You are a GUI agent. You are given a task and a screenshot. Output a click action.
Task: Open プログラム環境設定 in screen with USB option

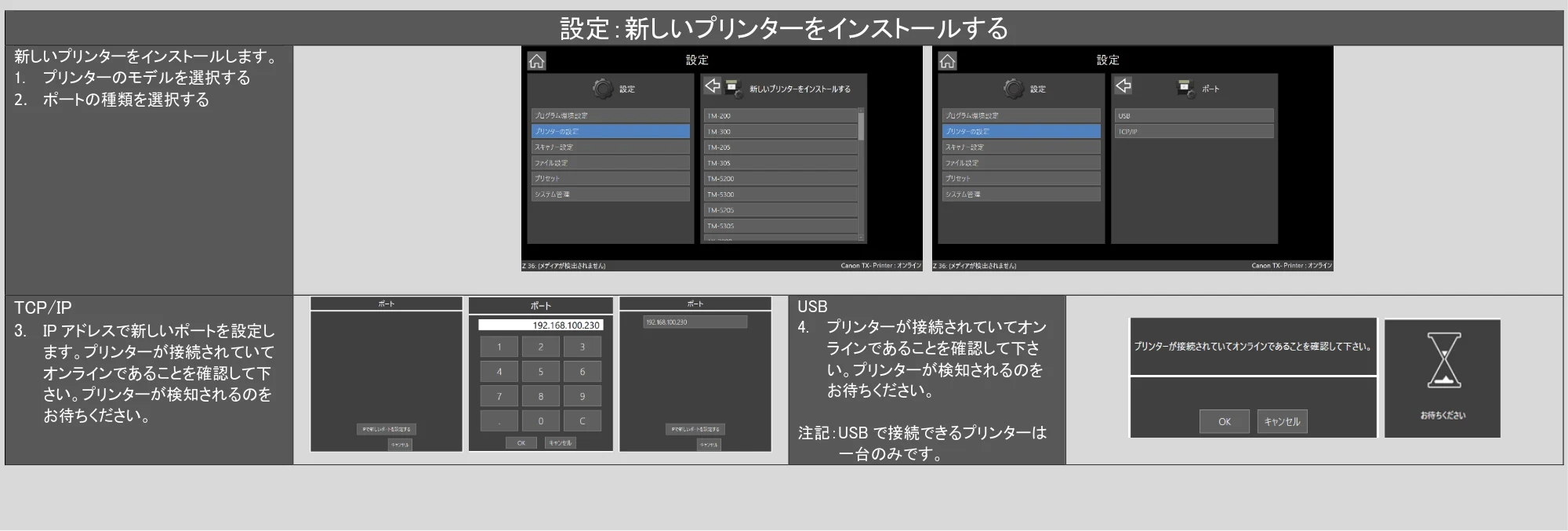pyautogui.click(x=1022, y=115)
